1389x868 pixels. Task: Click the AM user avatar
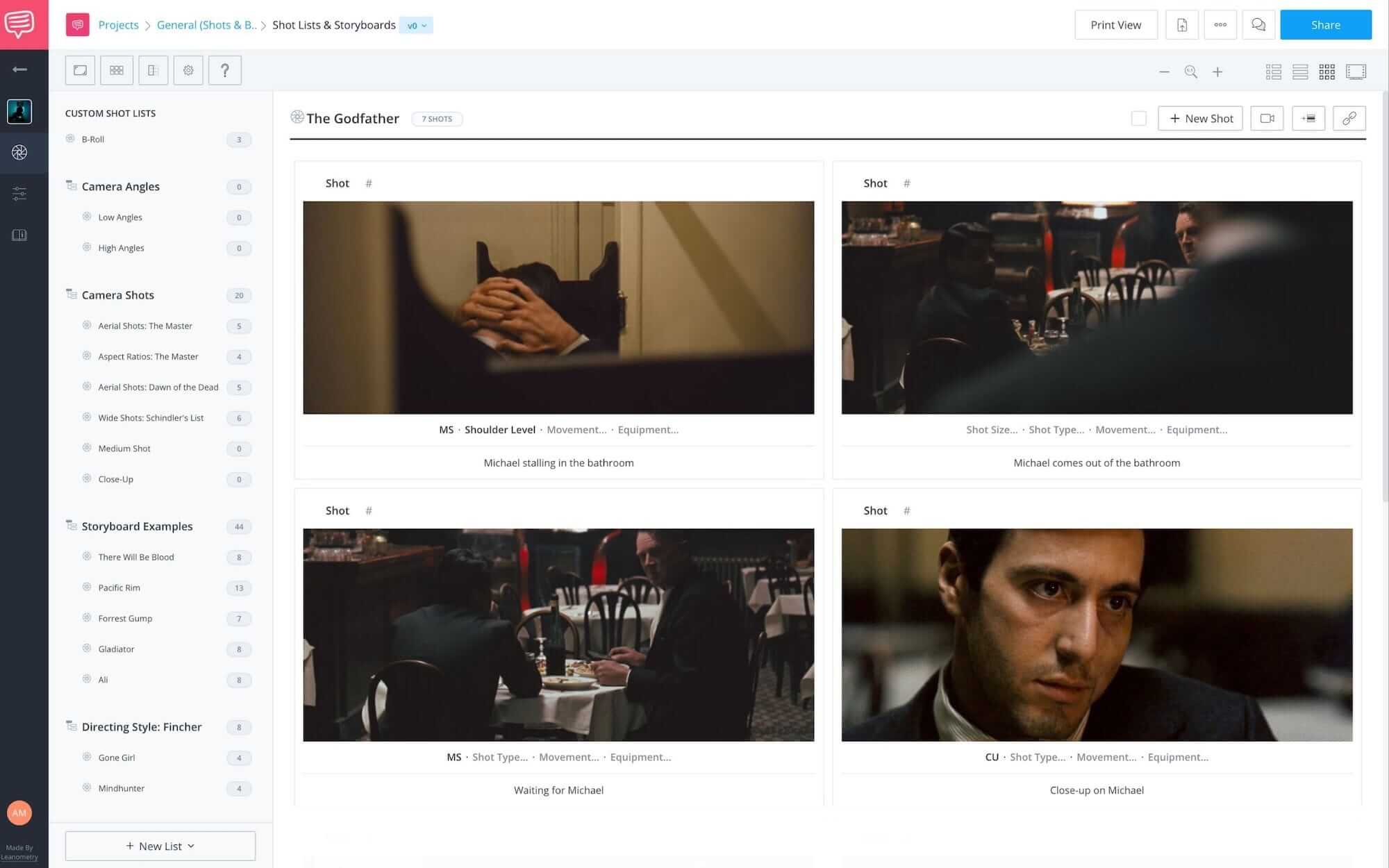[x=19, y=812]
